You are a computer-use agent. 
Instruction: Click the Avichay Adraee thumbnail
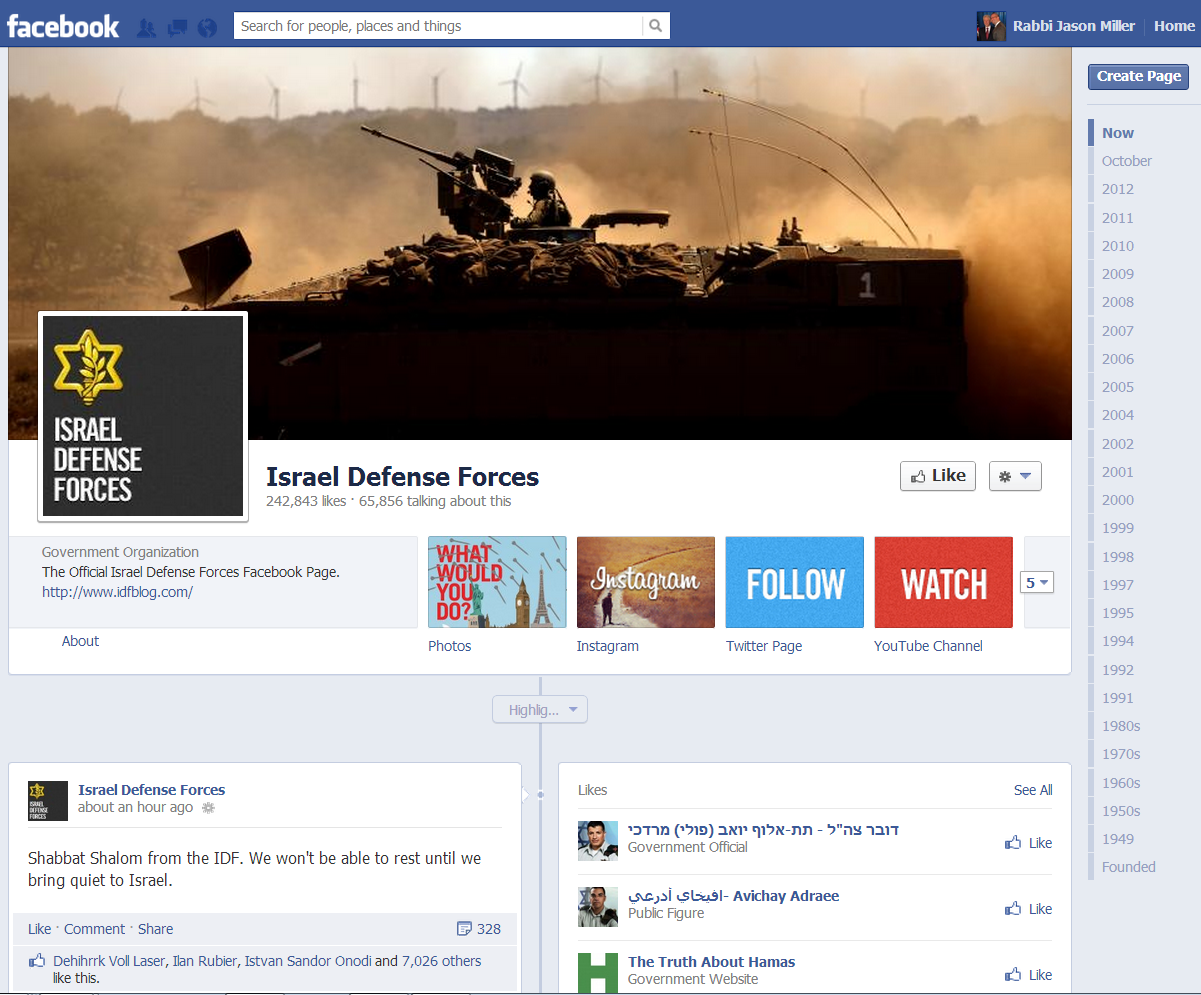pyautogui.click(x=598, y=907)
